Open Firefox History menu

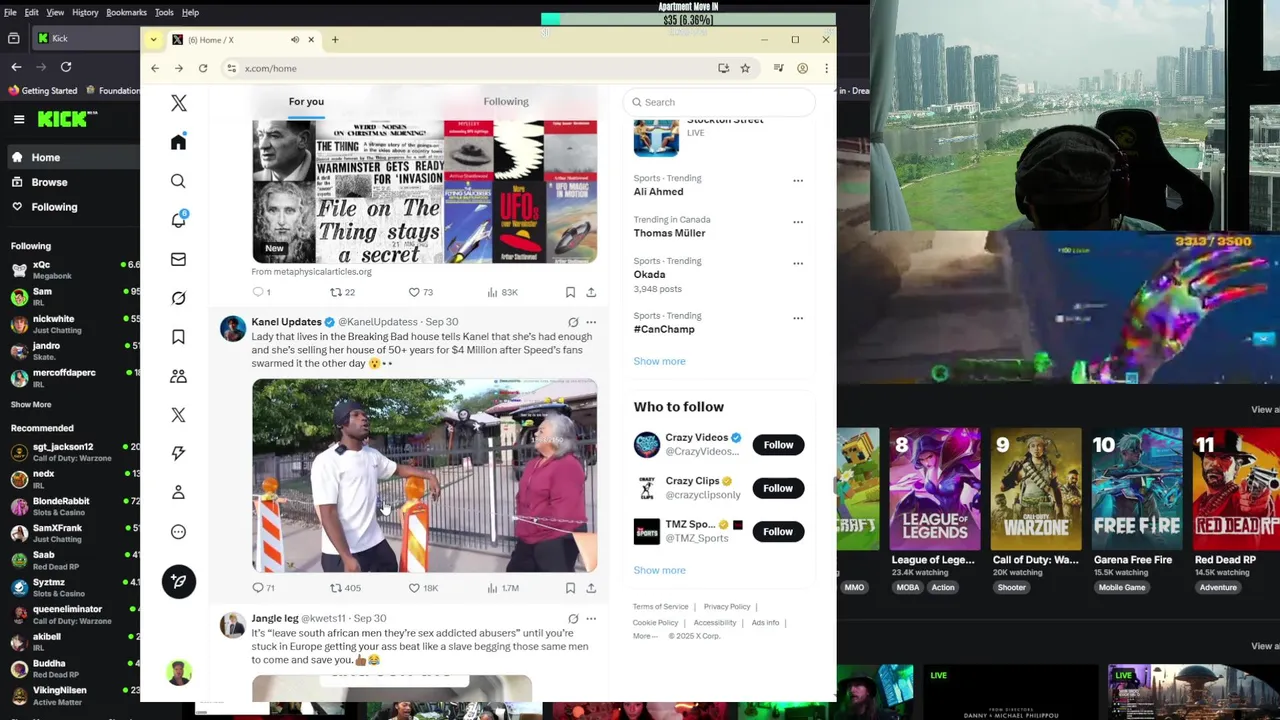(85, 12)
